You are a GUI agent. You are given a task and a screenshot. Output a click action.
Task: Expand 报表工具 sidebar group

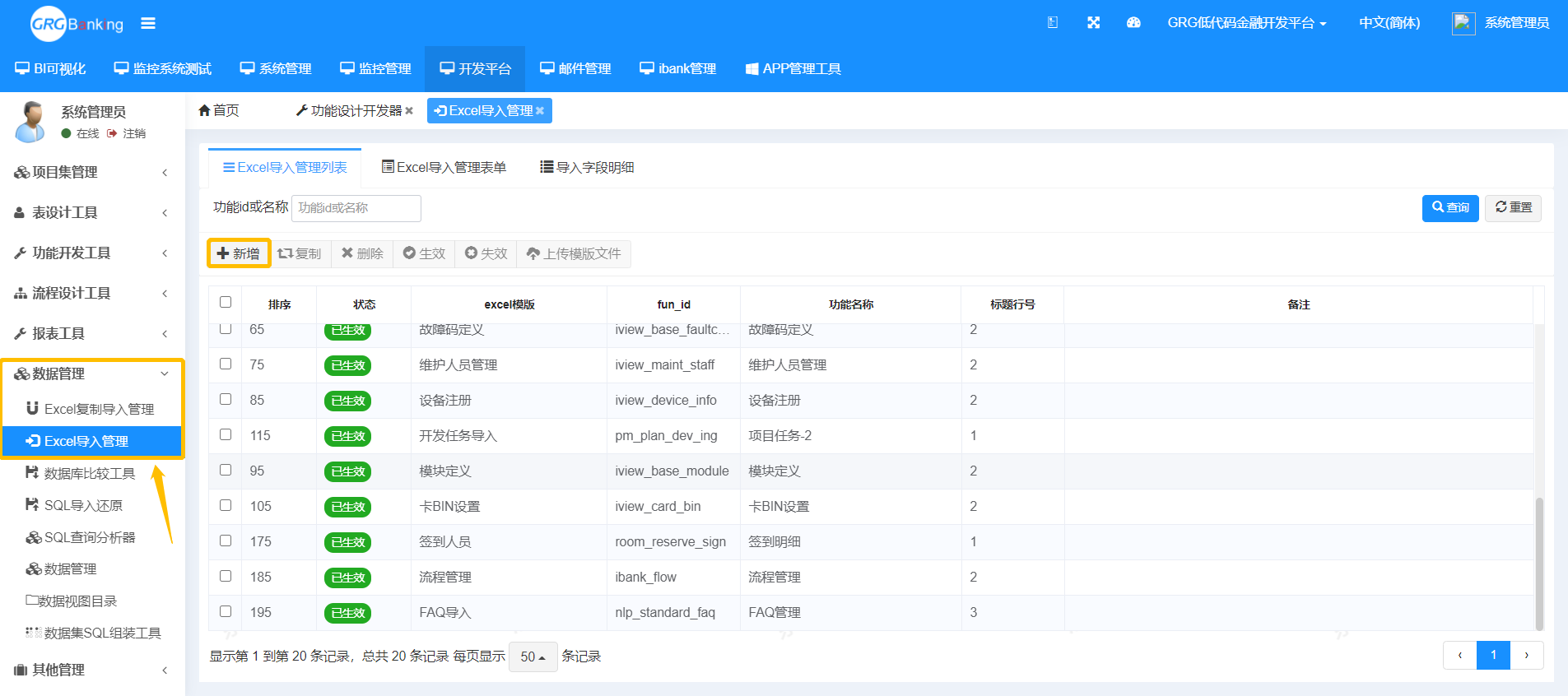tap(92, 333)
